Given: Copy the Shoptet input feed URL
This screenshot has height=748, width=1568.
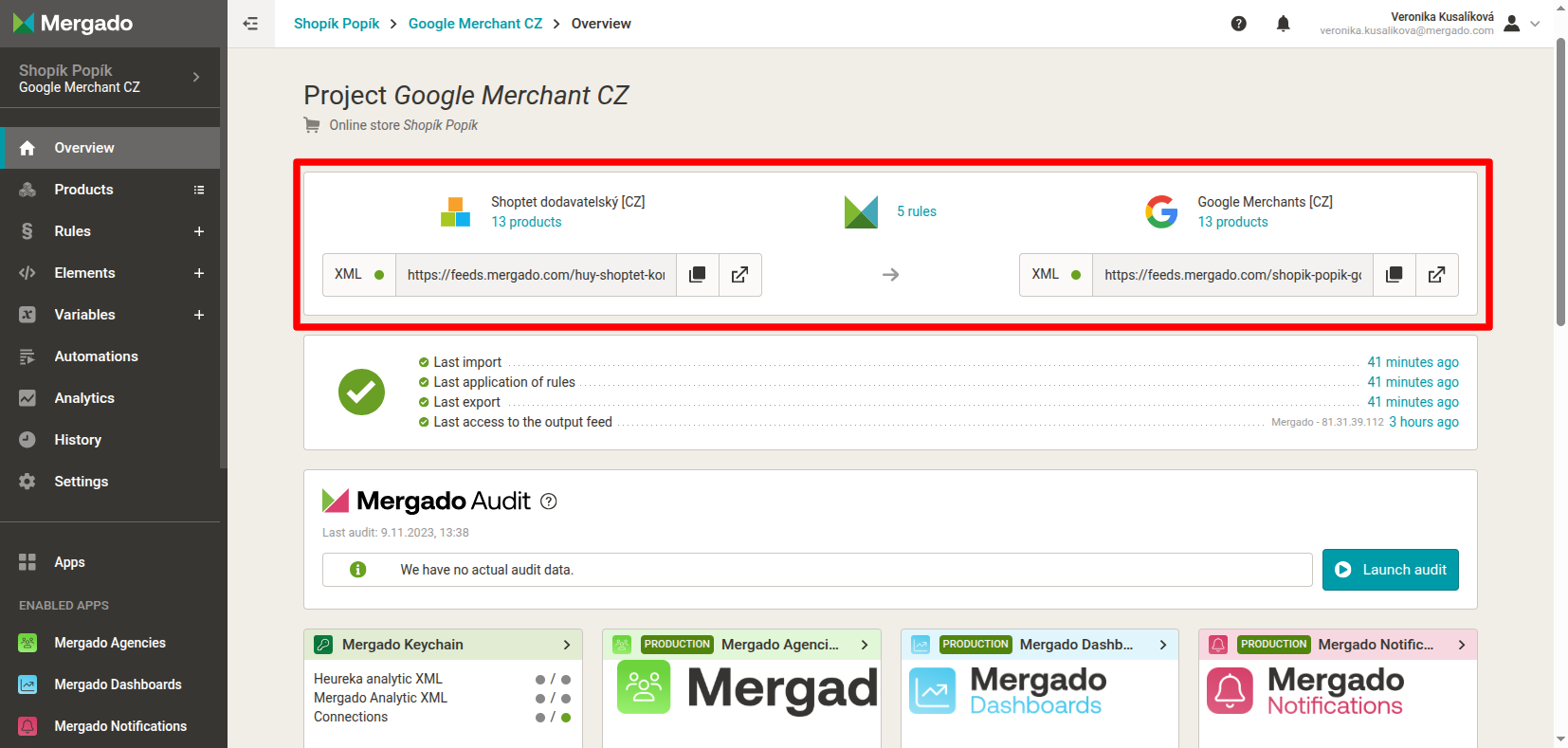Looking at the screenshot, I should click(x=697, y=275).
